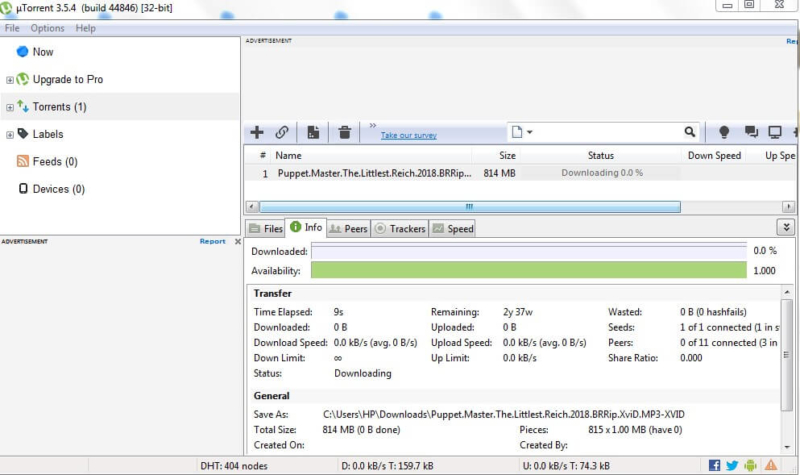Select Feeds (0) in sidebar
800x475 pixels.
(55, 161)
